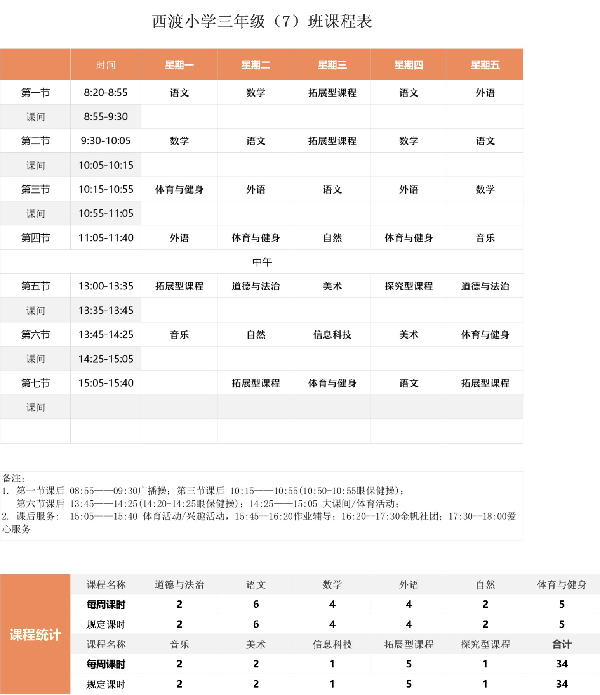600x695 pixels.
Task: Select the time cell 10:05-10:15
Action: tap(106, 165)
